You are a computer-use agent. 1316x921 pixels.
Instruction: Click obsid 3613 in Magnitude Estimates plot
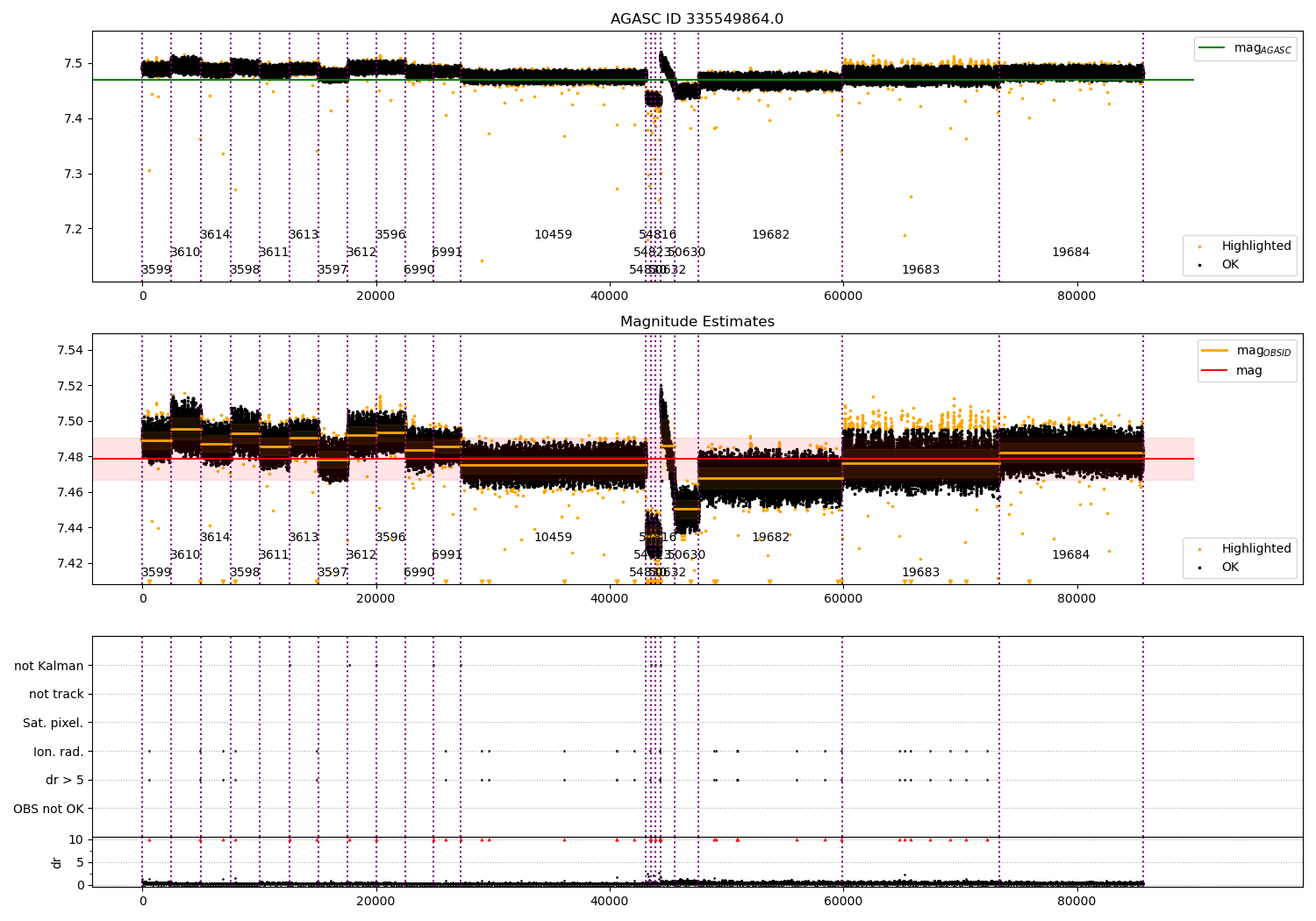click(x=304, y=538)
